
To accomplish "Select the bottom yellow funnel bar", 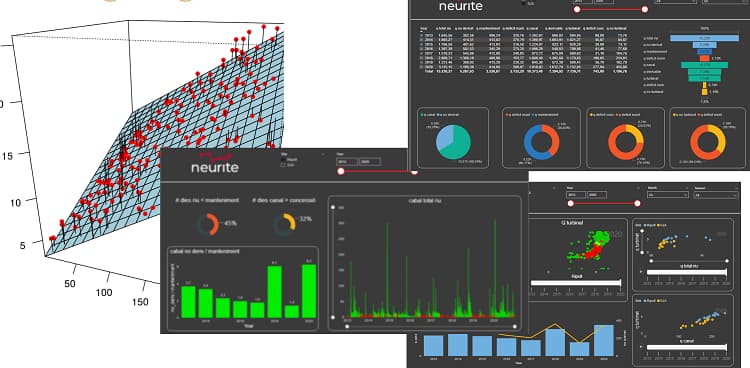I will [704, 91].
